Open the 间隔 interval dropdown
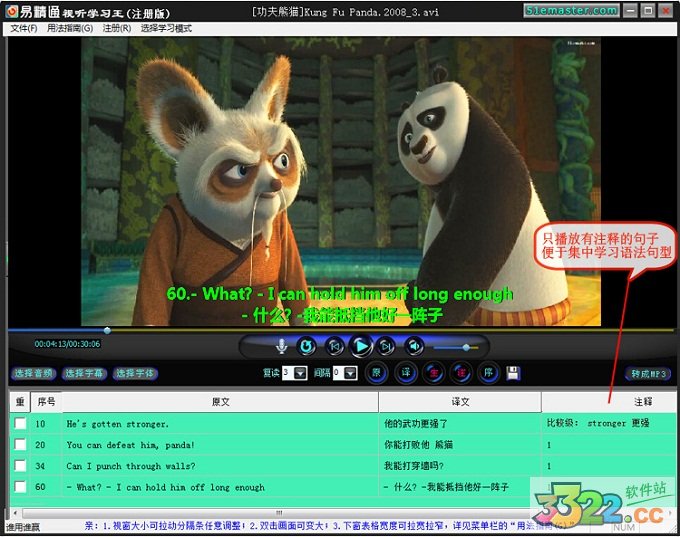Screen dimensions: 680x537 point(351,373)
